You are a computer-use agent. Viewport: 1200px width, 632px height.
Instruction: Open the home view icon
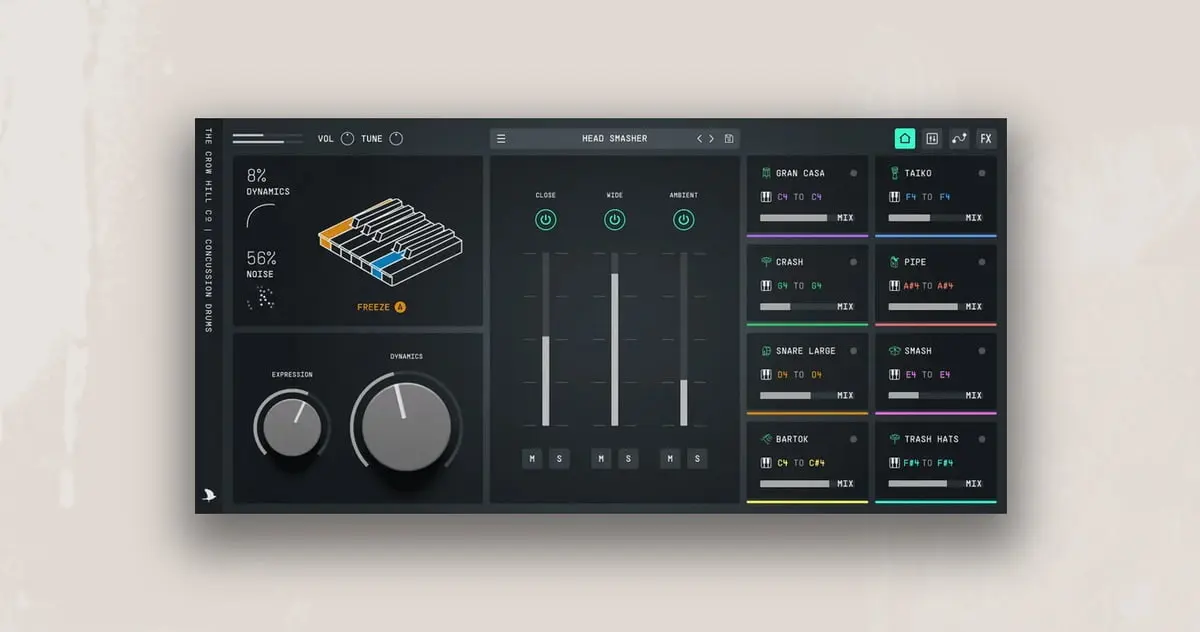pos(905,139)
